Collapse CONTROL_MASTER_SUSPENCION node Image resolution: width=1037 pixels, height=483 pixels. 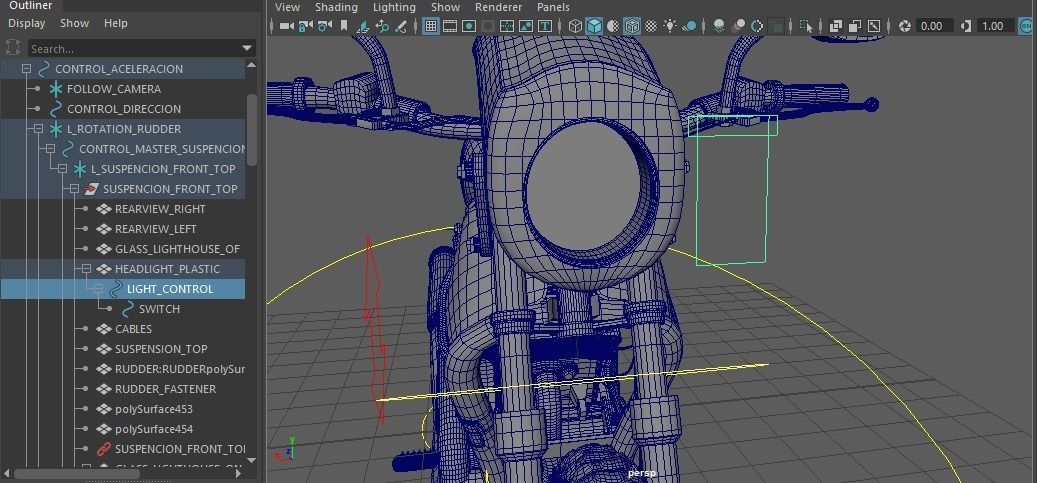(x=50, y=149)
